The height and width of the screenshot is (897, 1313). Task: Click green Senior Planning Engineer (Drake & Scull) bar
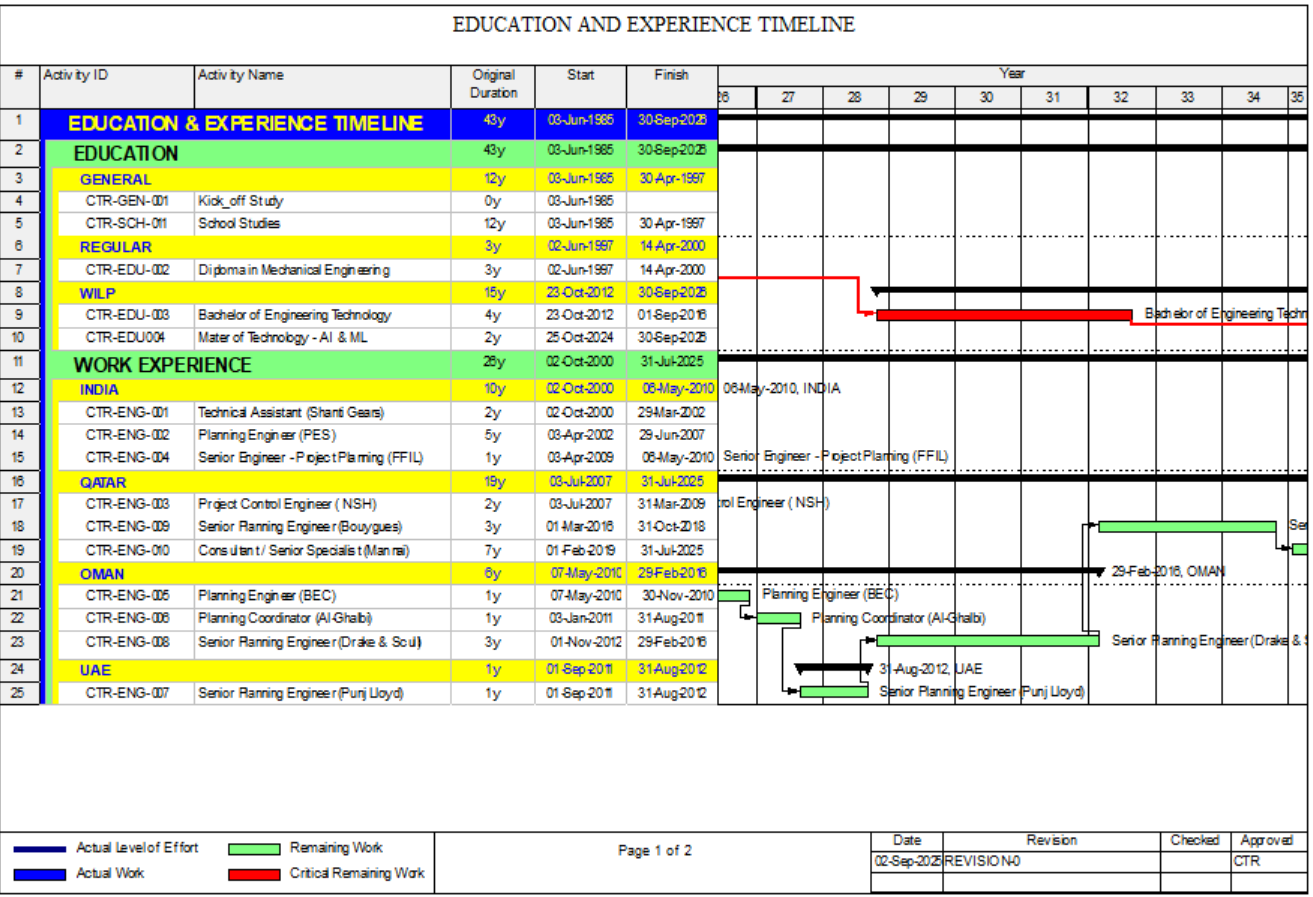[988, 640]
